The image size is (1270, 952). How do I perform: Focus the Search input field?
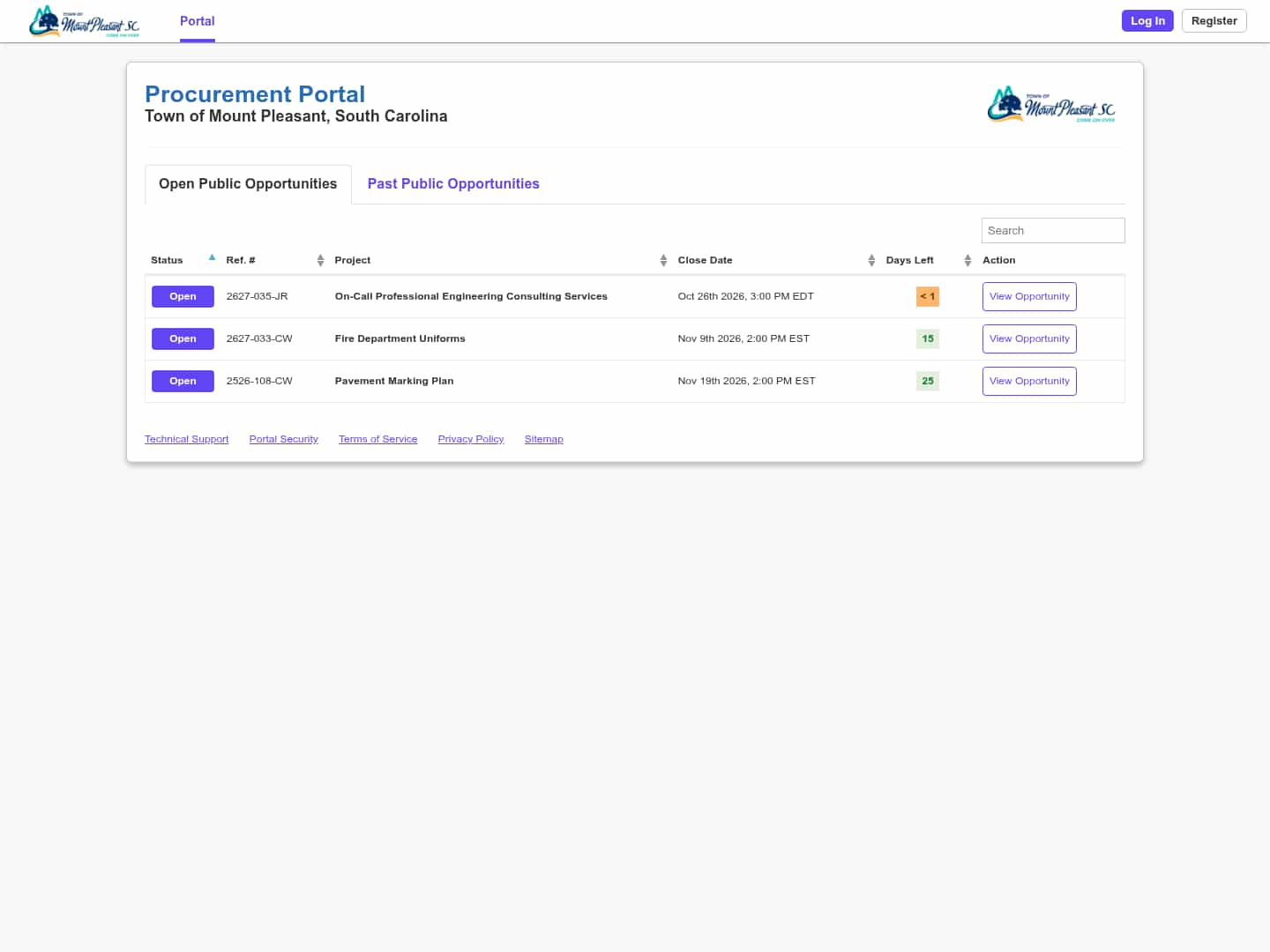(x=1053, y=231)
